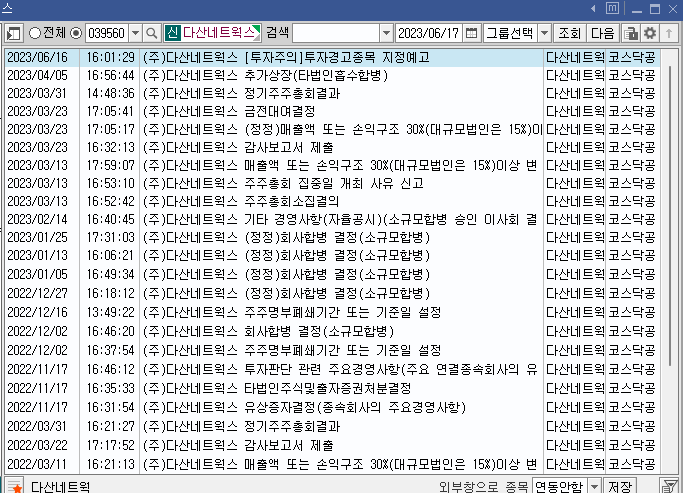This screenshot has height=493, width=683.
Task: Click the vertical scrollbar of the disclosure list
Action: coord(670,218)
